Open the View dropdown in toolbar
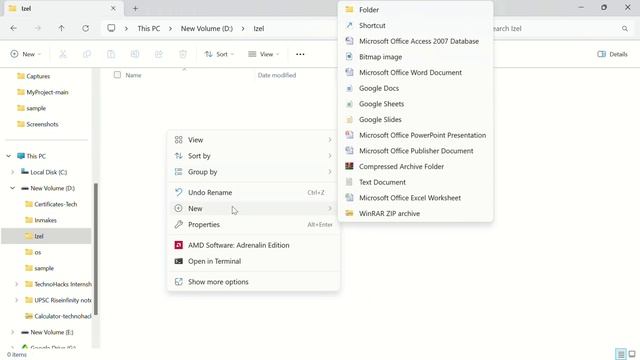Viewport: 640px width, 360px height. pos(264,54)
